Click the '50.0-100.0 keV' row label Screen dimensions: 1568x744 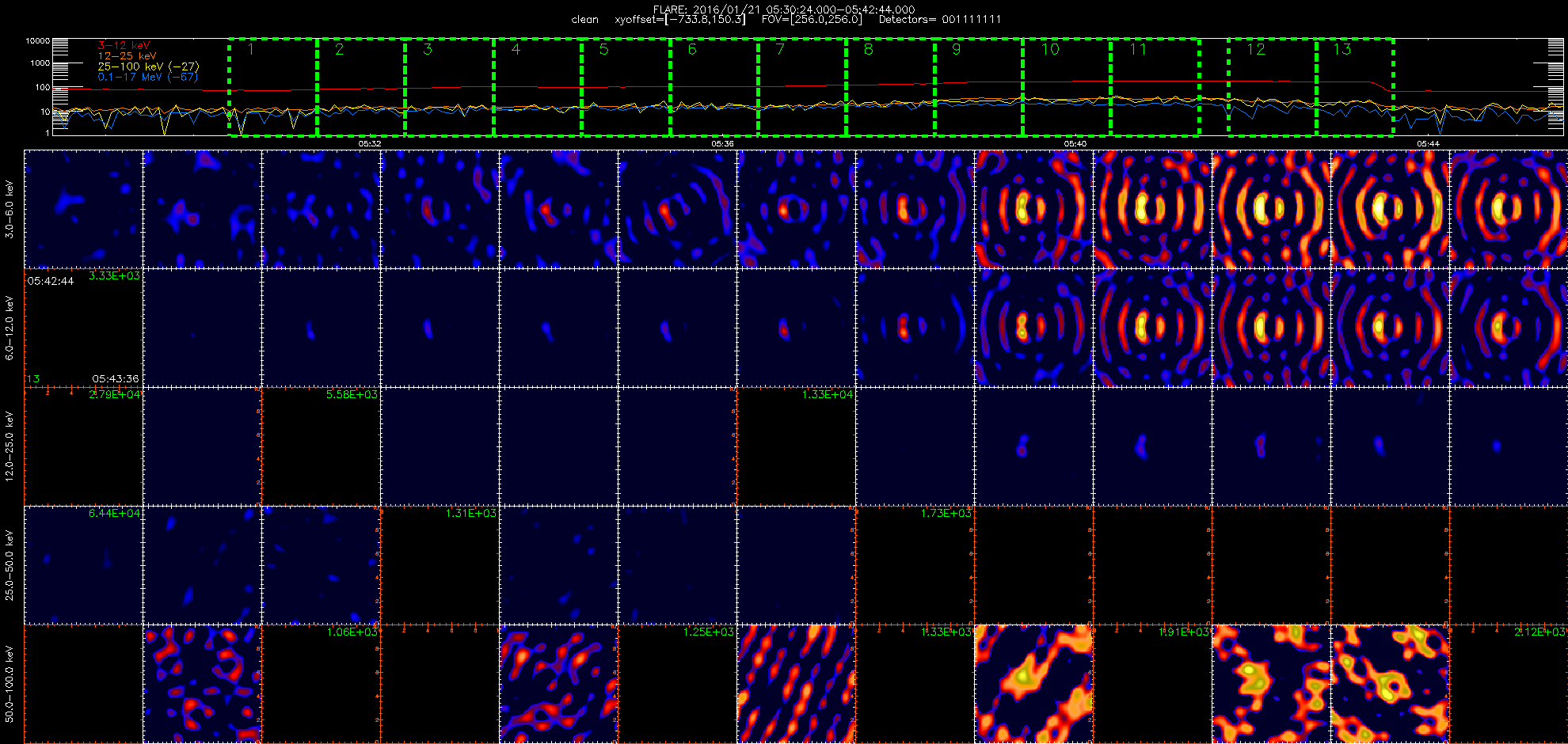10,684
